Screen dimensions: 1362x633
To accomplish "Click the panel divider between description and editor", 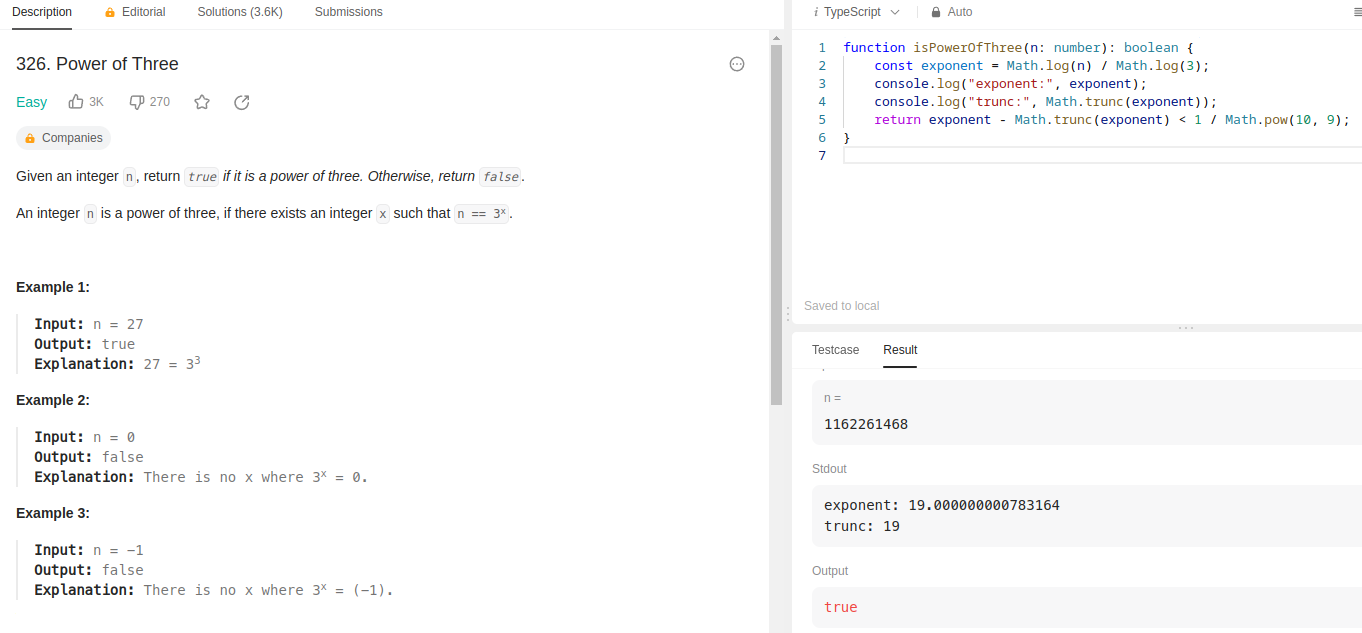I will pyautogui.click(x=788, y=314).
